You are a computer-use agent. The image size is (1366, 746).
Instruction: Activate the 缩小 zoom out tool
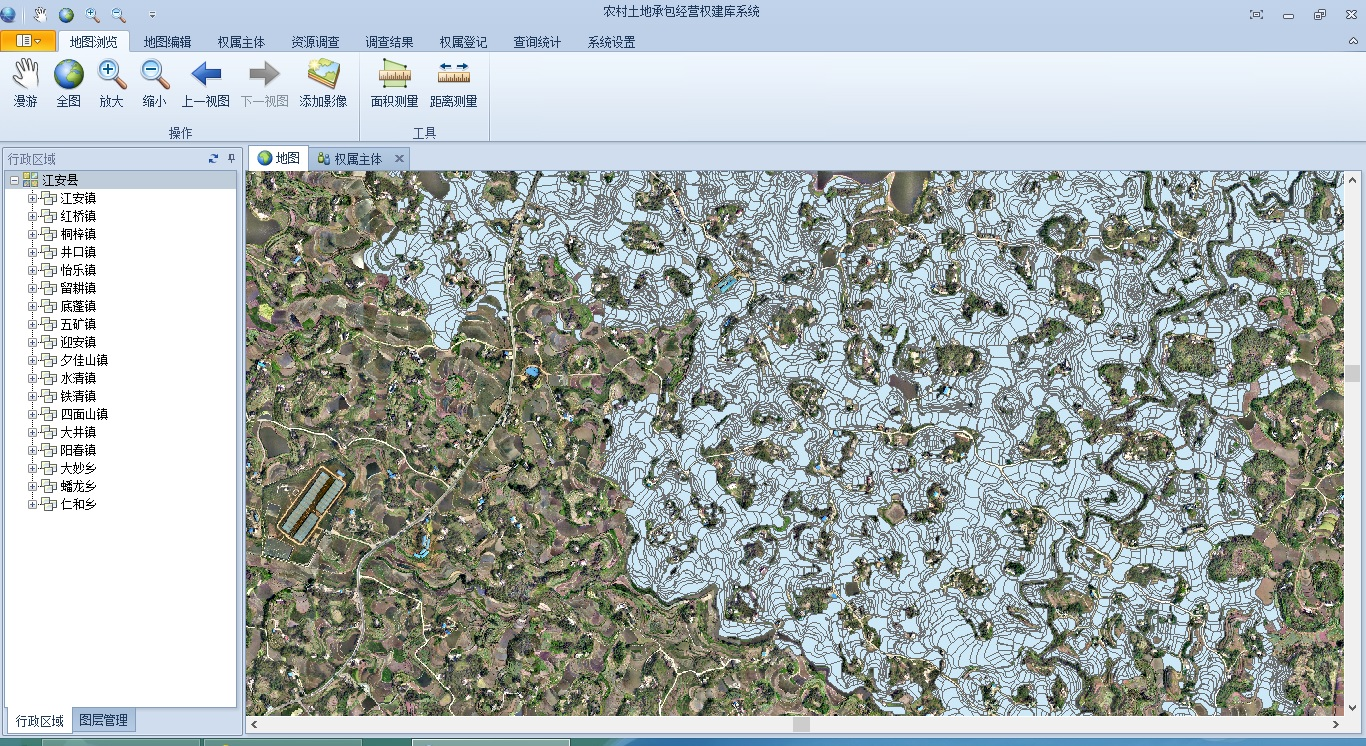click(154, 83)
